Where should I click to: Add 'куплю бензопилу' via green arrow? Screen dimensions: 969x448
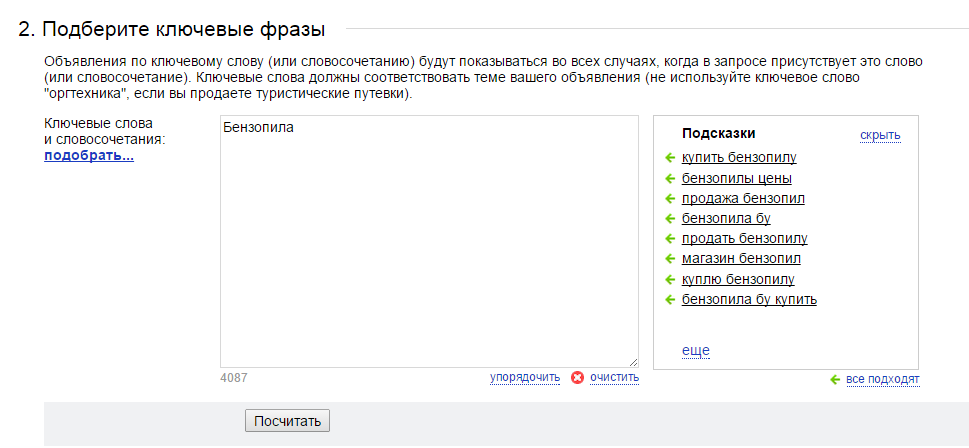pyautogui.click(x=669, y=280)
